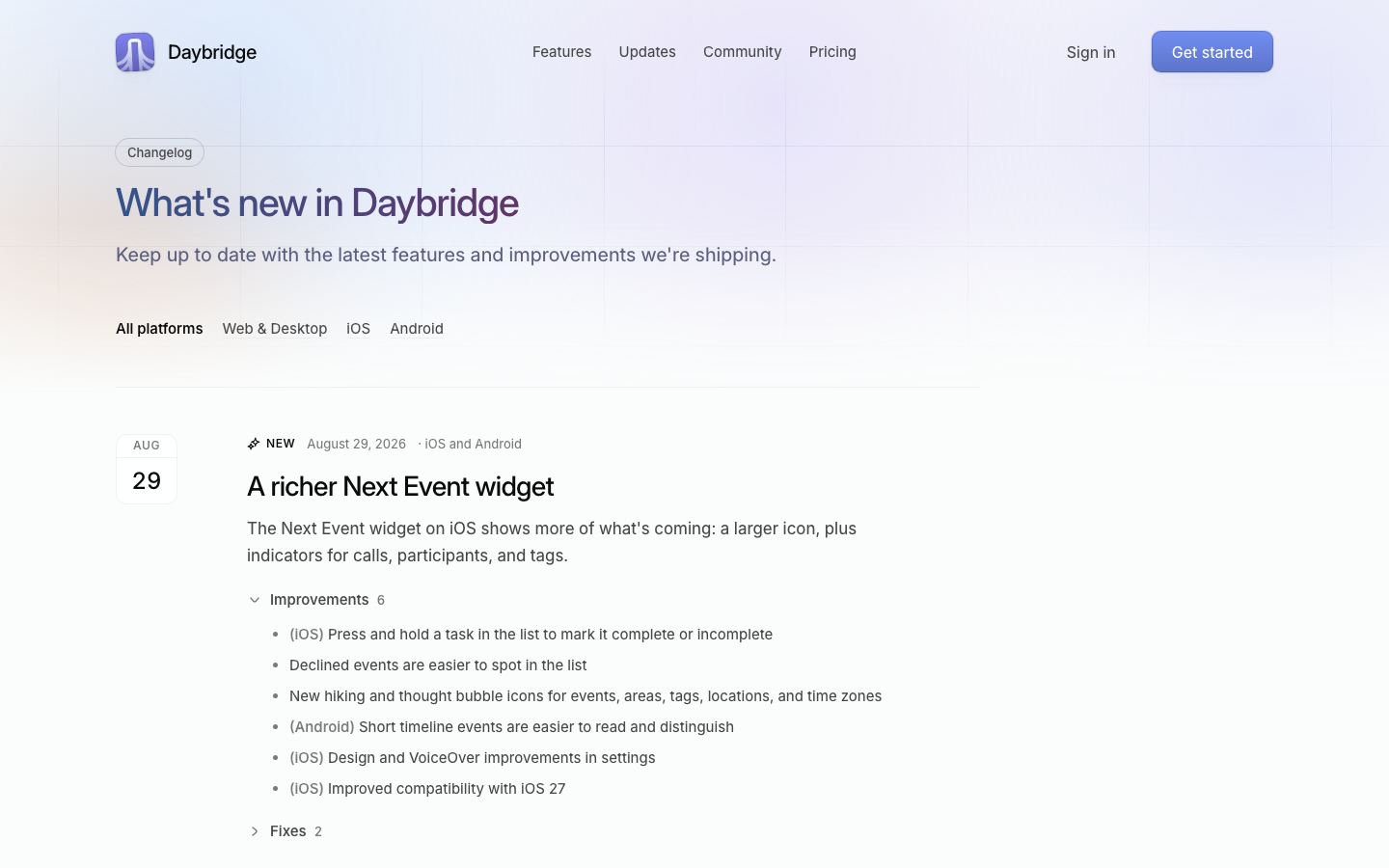Collapse the Improvements section chevron
Viewport: 1389px width, 868px height.
coord(255,600)
